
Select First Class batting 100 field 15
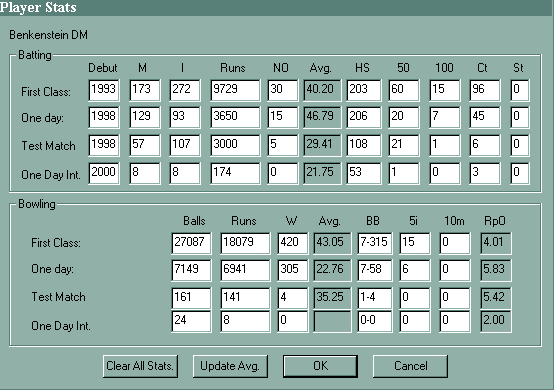pos(445,90)
